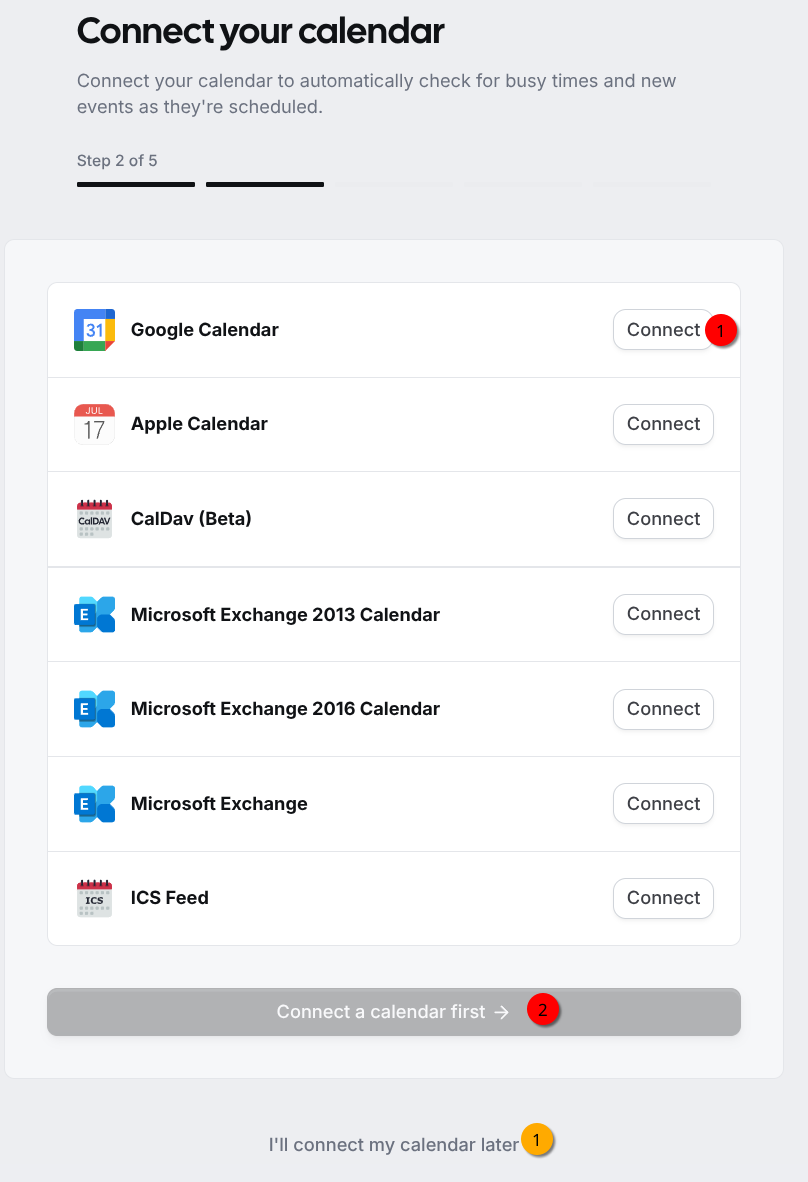Connect Google Calendar
Viewport: 808px width, 1182px height.
coord(663,330)
